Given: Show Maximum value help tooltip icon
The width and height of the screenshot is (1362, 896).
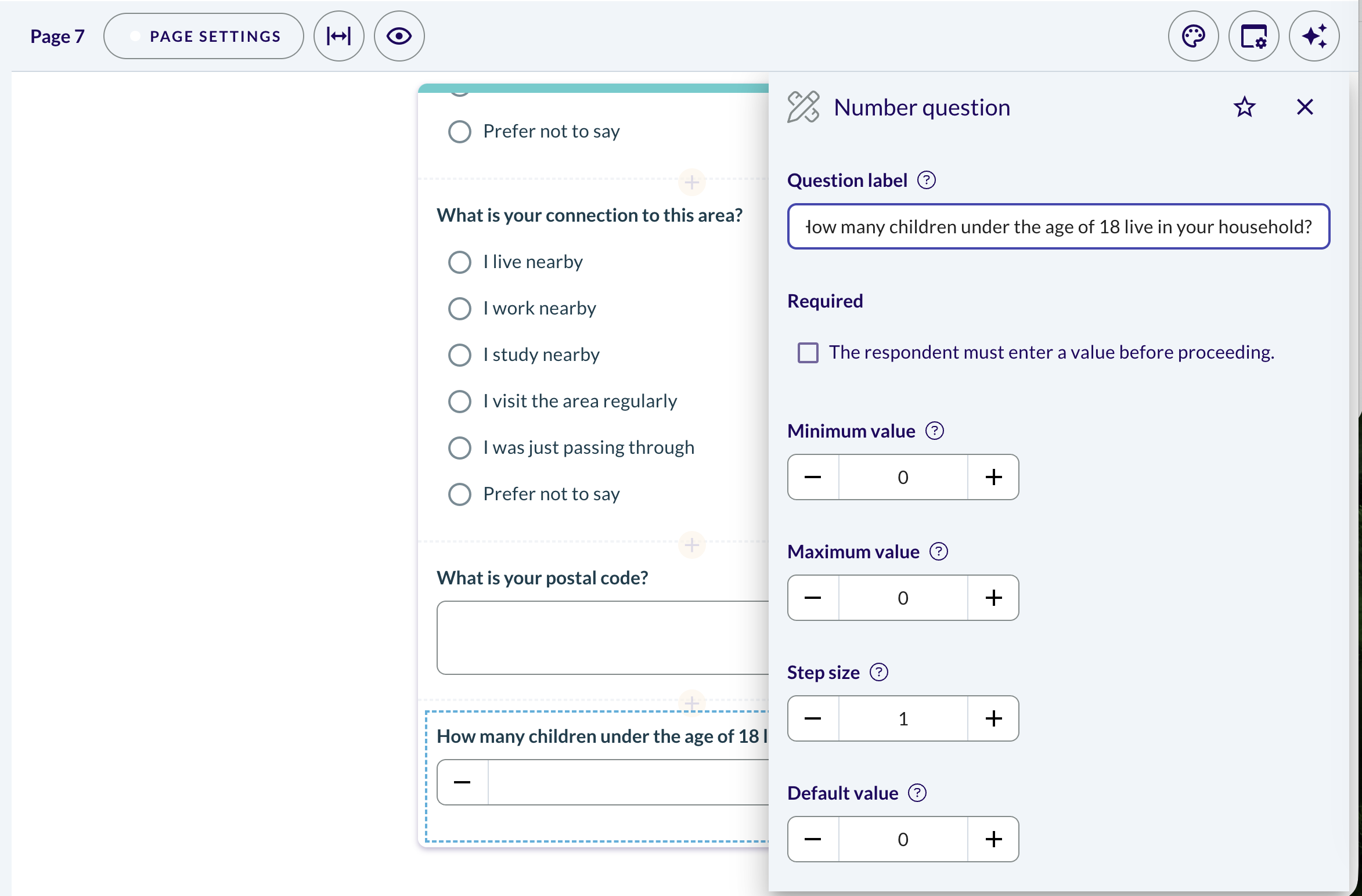Looking at the screenshot, I should (938, 552).
